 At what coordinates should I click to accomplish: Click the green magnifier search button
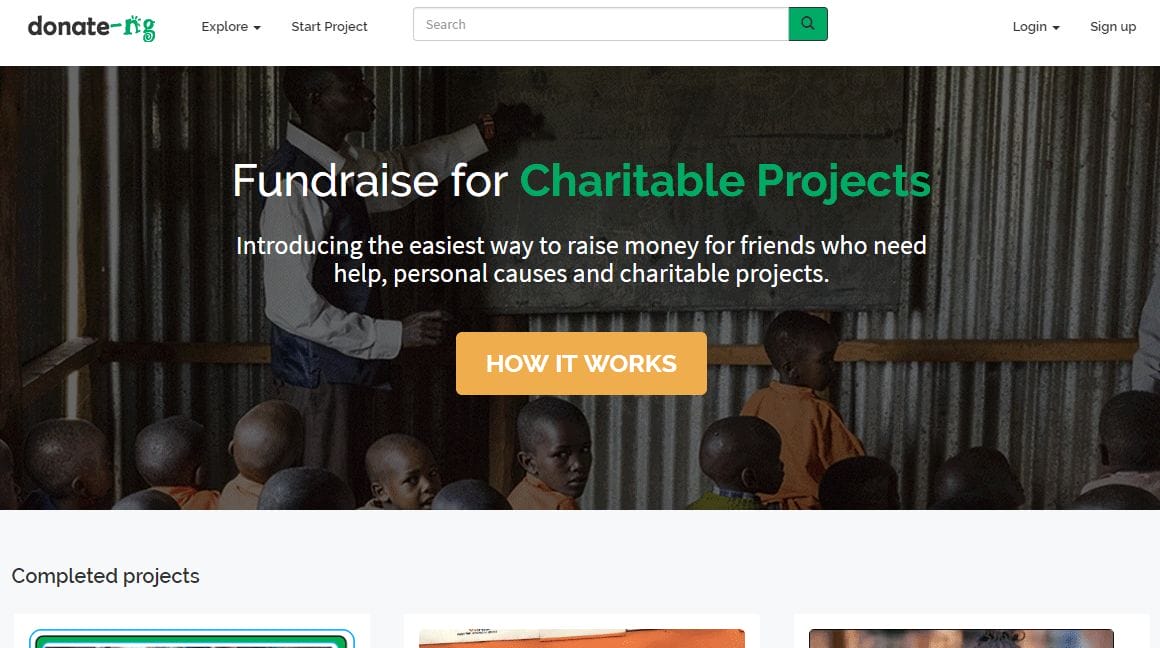(x=808, y=24)
